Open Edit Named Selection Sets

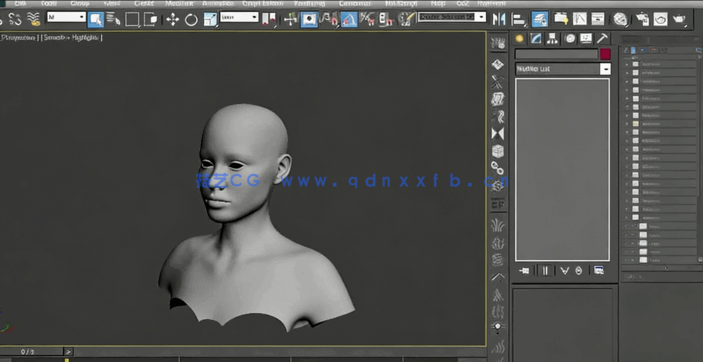(407, 19)
